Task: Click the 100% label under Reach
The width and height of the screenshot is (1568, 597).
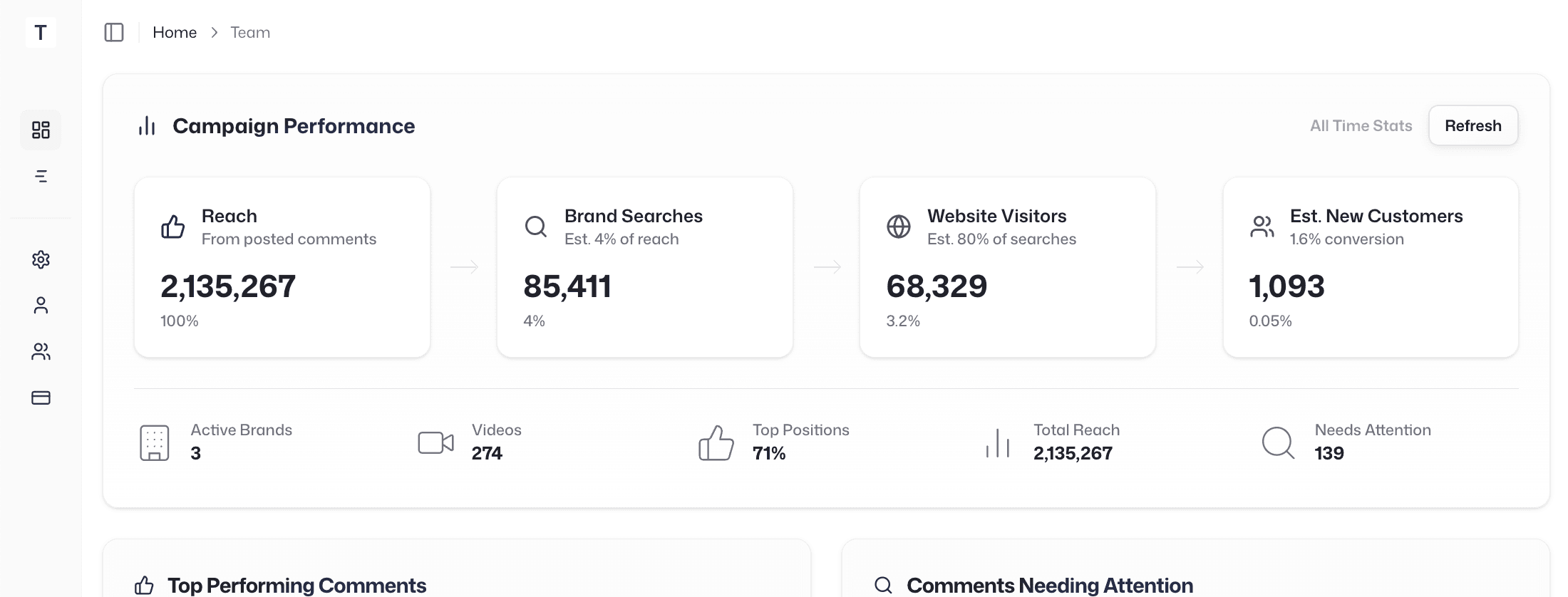Action: coord(180,321)
